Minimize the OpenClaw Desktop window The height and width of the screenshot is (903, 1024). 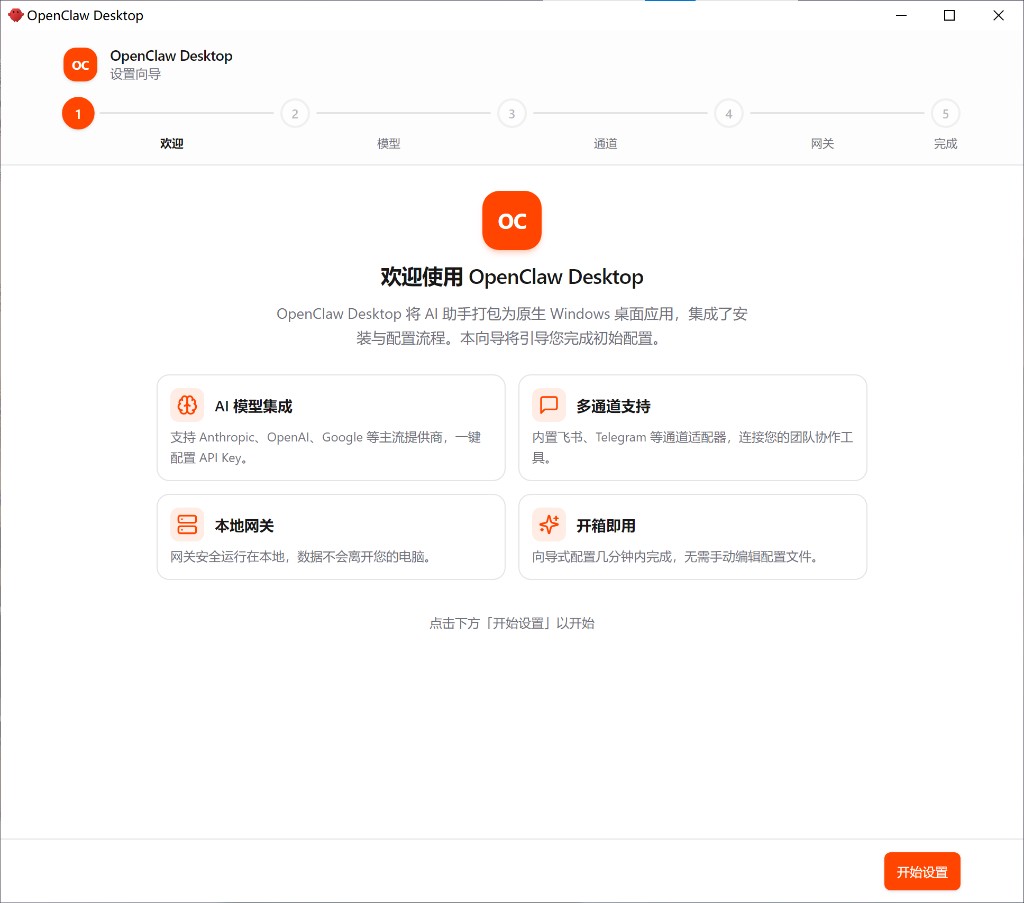(x=901, y=15)
